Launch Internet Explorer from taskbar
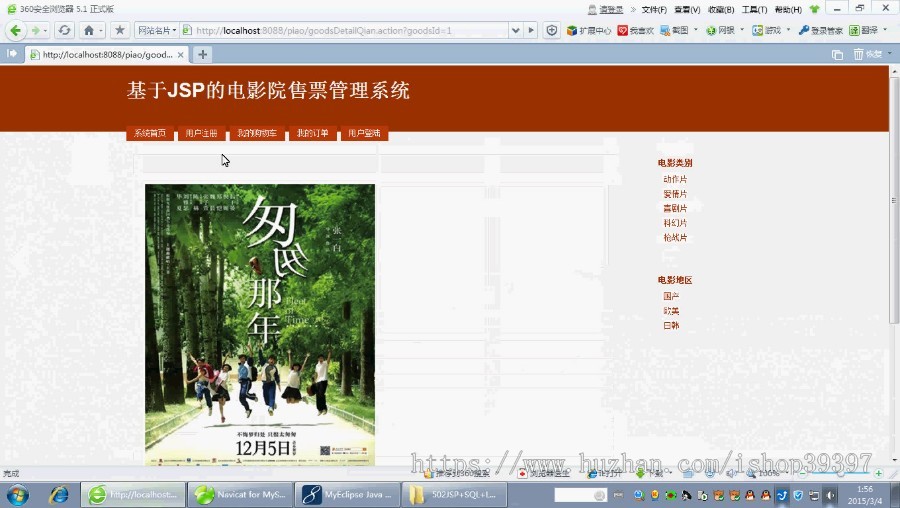Viewport: 900px width, 508px height. pos(58,495)
